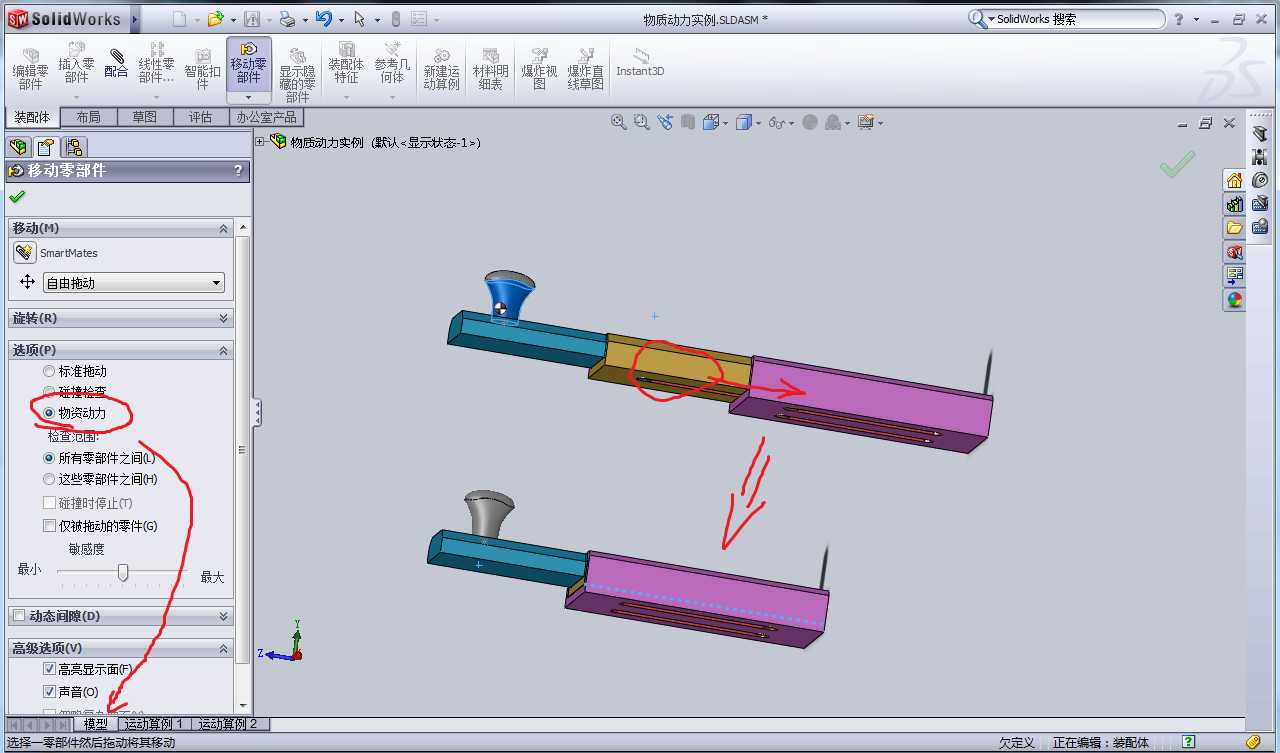Viewport: 1280px width, 753px height.
Task: Click the PropertyManager help question mark
Action: (238, 171)
